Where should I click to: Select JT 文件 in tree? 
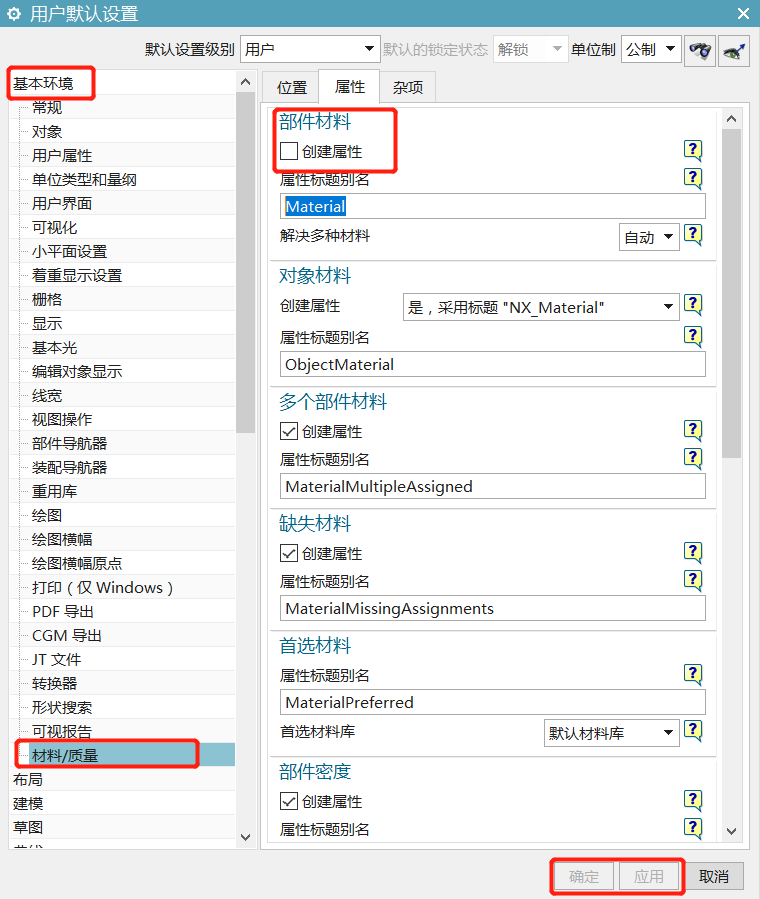pyautogui.click(x=56, y=660)
